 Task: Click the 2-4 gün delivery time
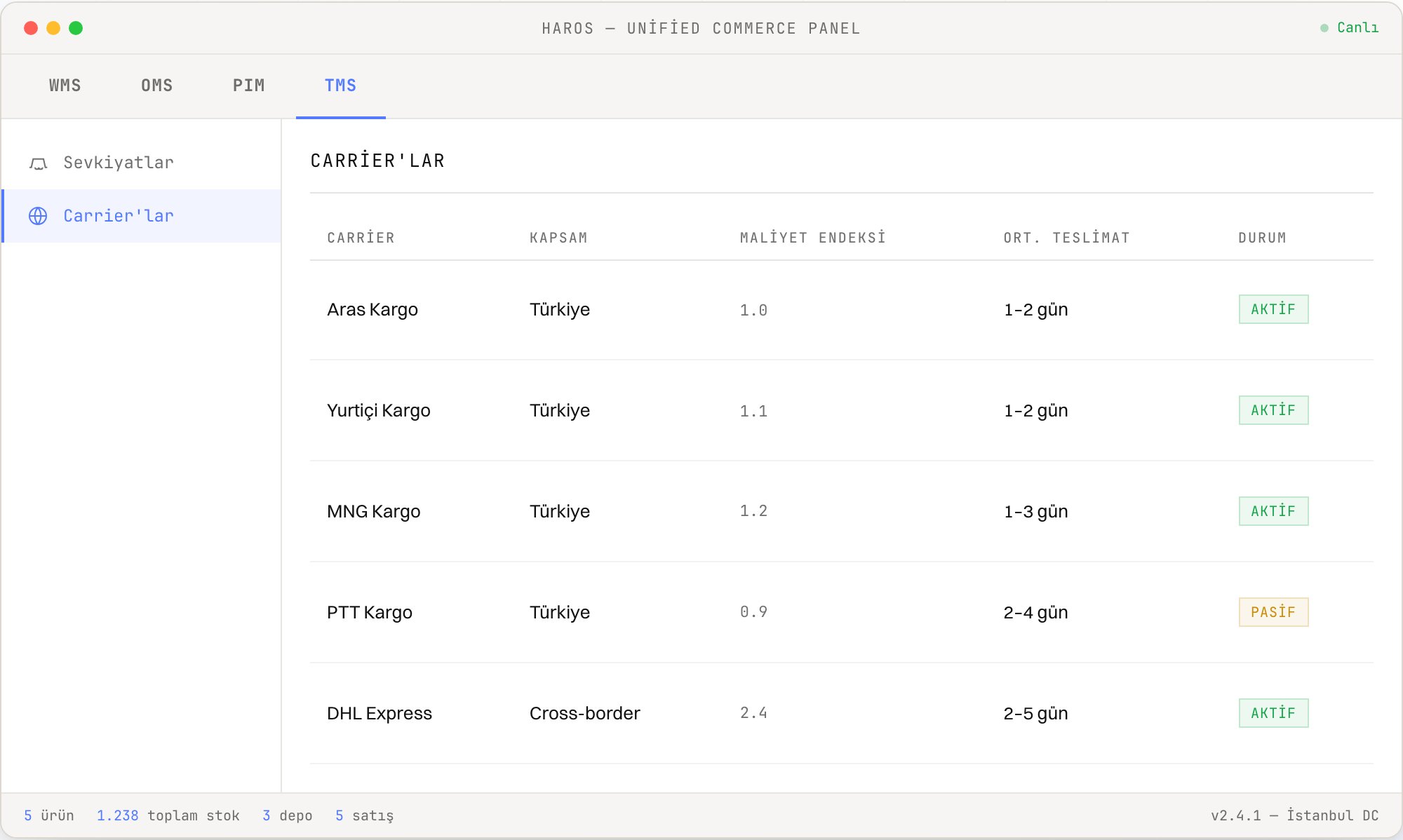[1035, 612]
